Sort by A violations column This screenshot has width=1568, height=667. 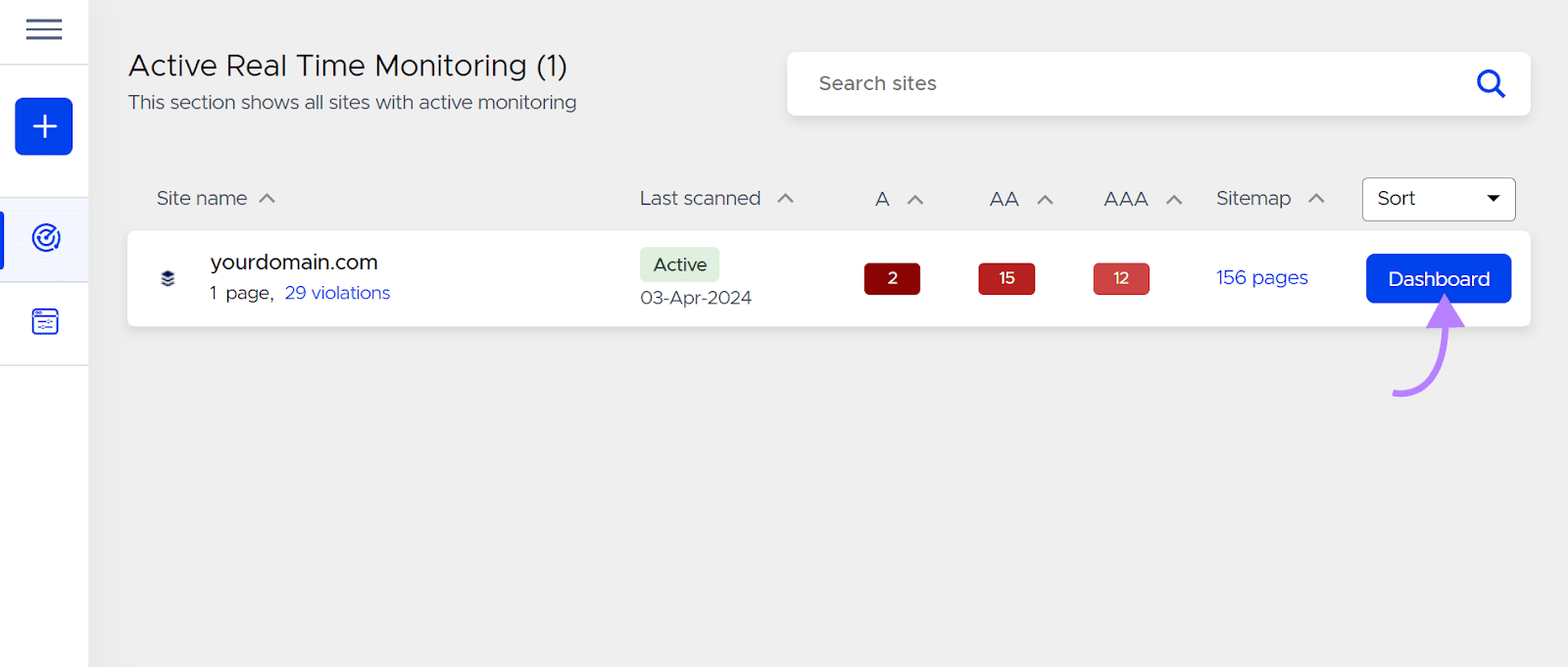click(899, 199)
